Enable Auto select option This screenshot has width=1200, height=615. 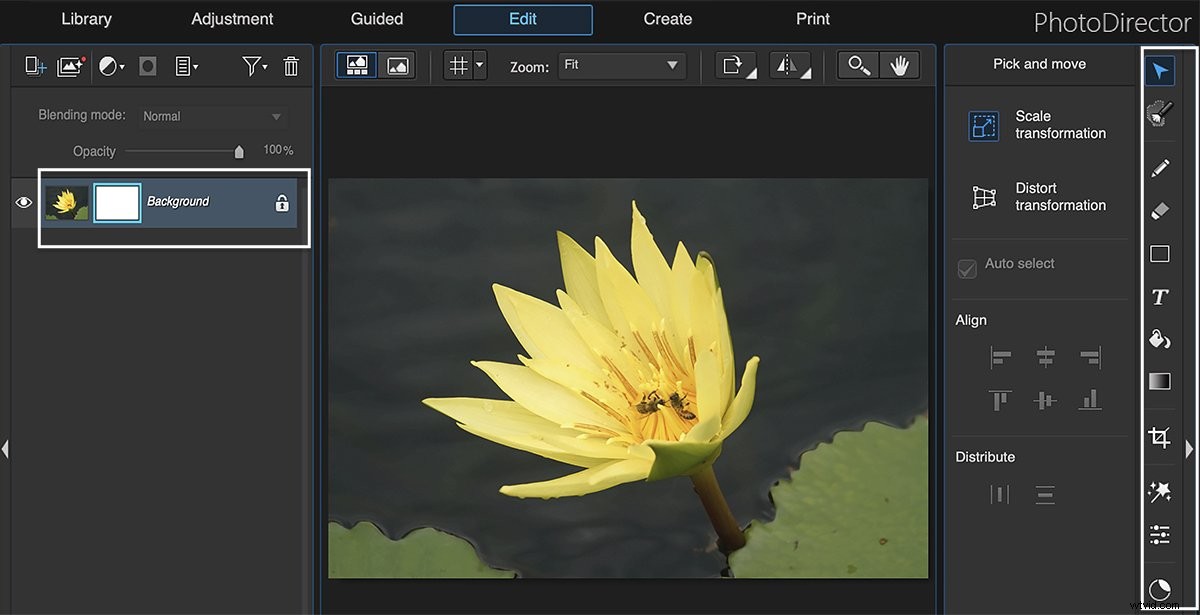click(x=967, y=263)
